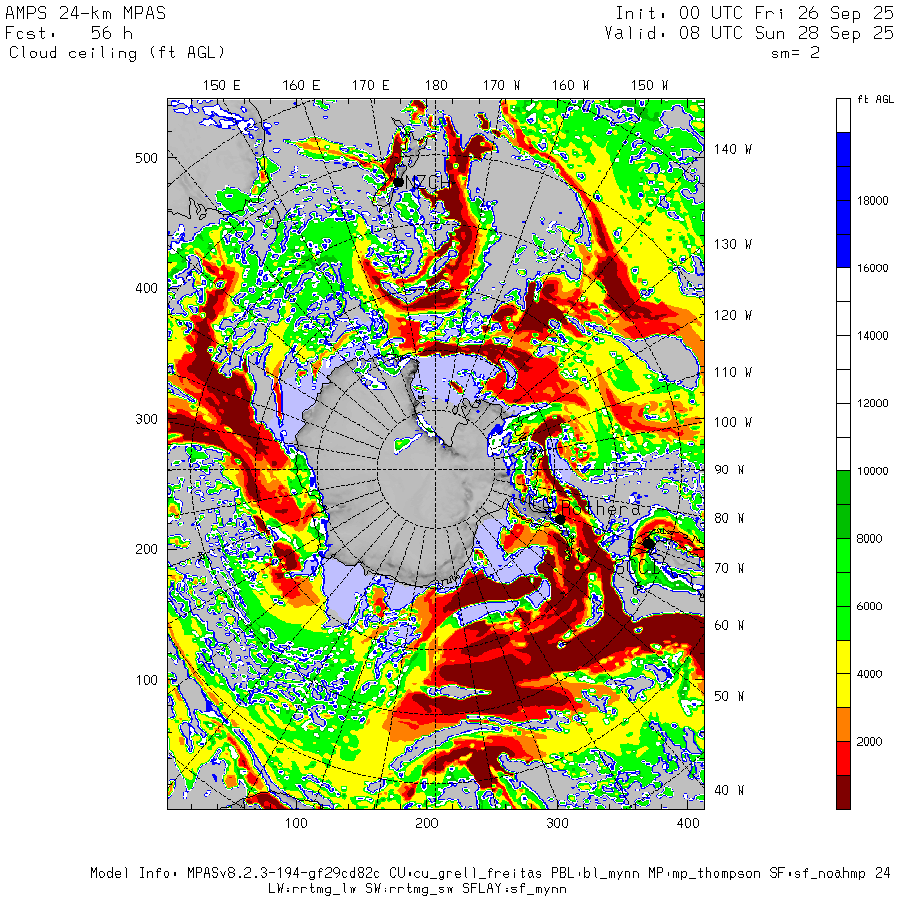This screenshot has height=900, width=900.
Task: Click the '400' x-axis tick label at bottom
Action: (688, 824)
